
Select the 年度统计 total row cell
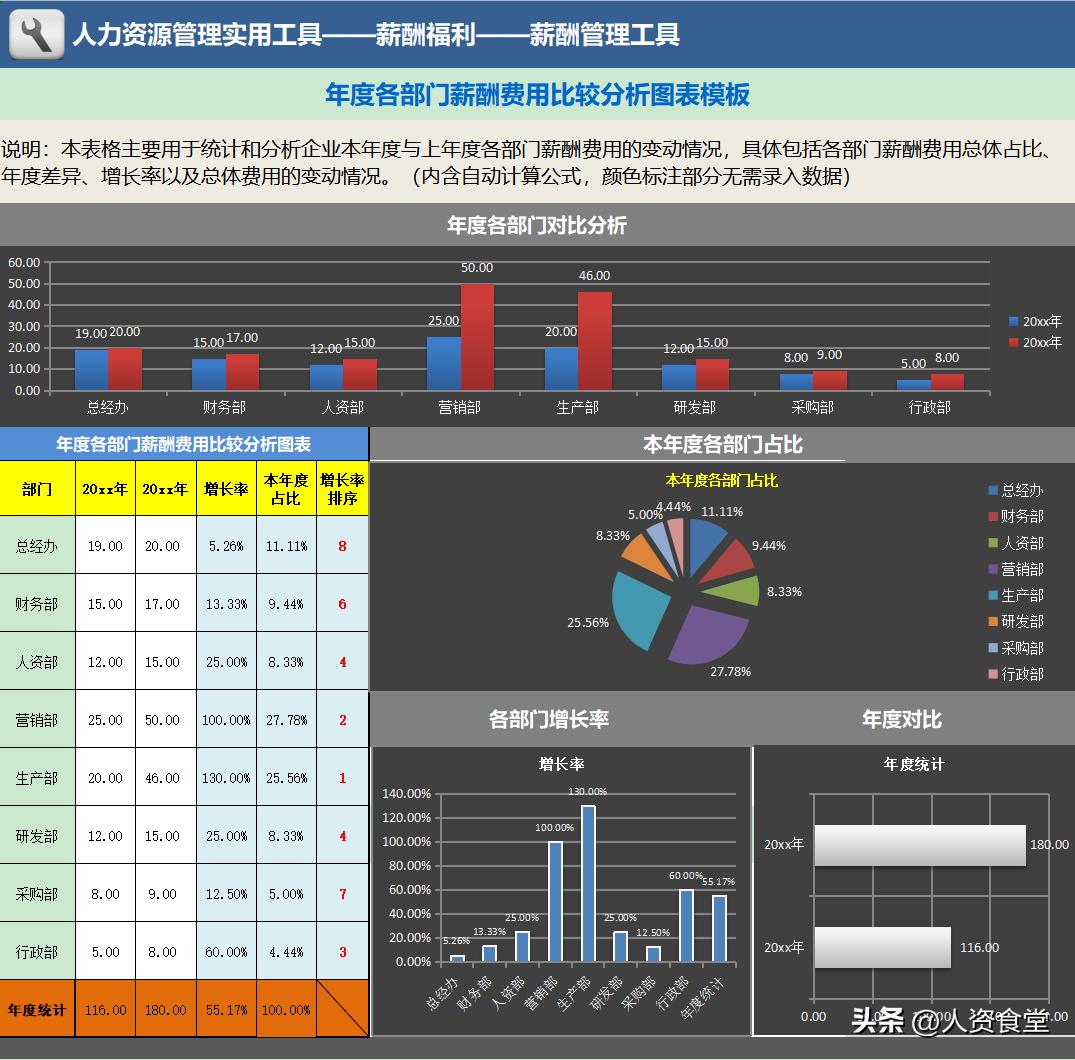[x=39, y=1010]
